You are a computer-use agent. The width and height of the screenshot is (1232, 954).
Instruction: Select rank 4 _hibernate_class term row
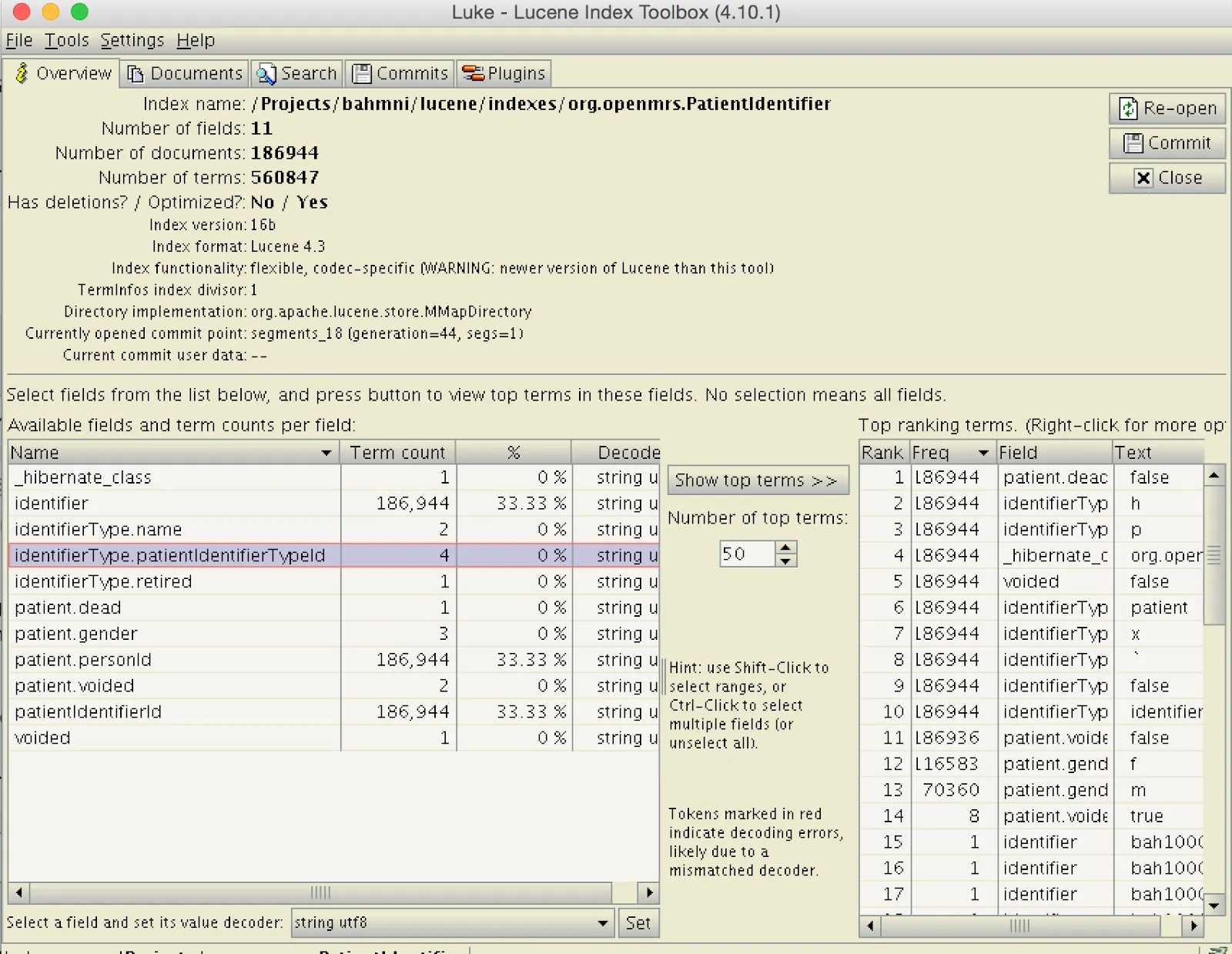coord(1031,555)
